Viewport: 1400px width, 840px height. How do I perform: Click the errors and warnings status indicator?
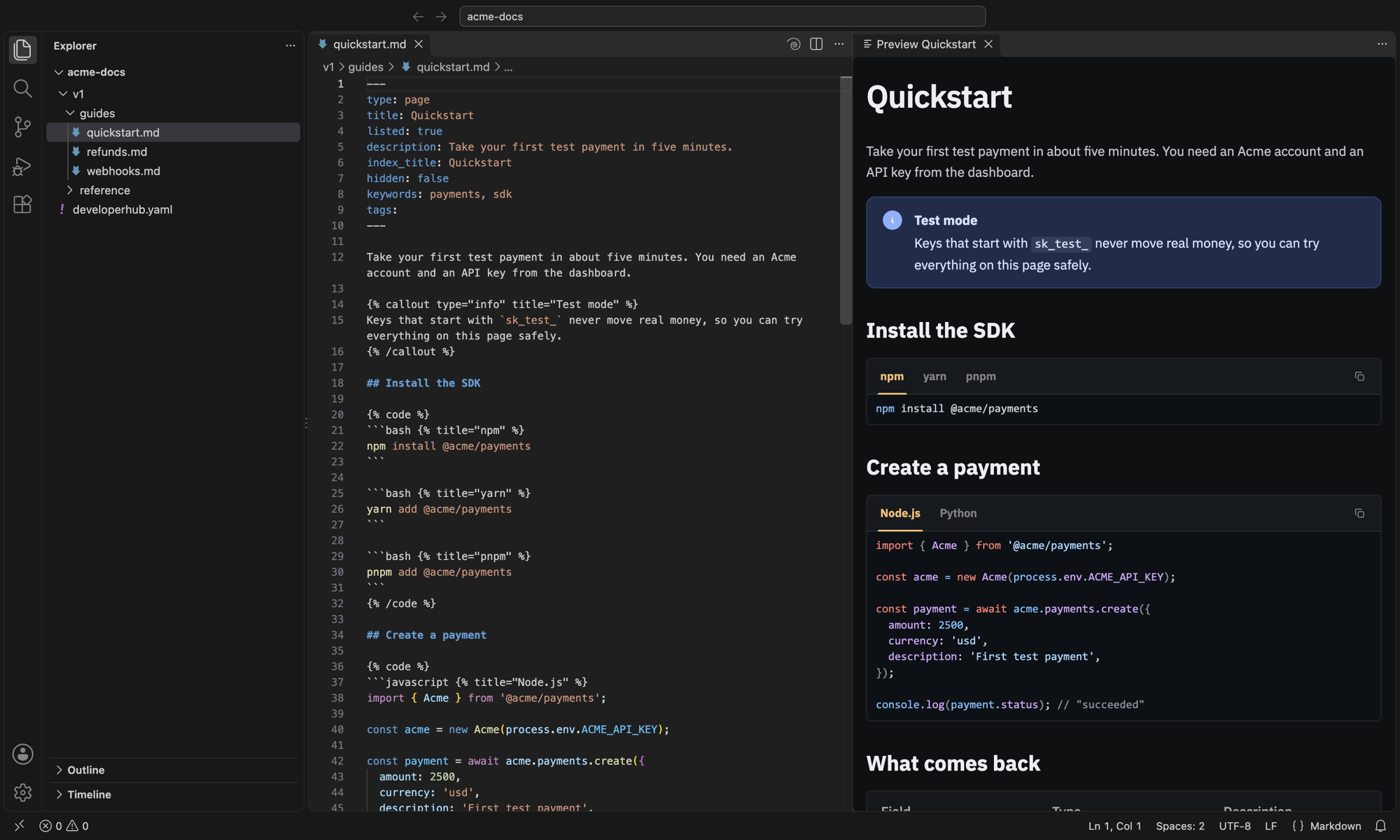(64, 826)
